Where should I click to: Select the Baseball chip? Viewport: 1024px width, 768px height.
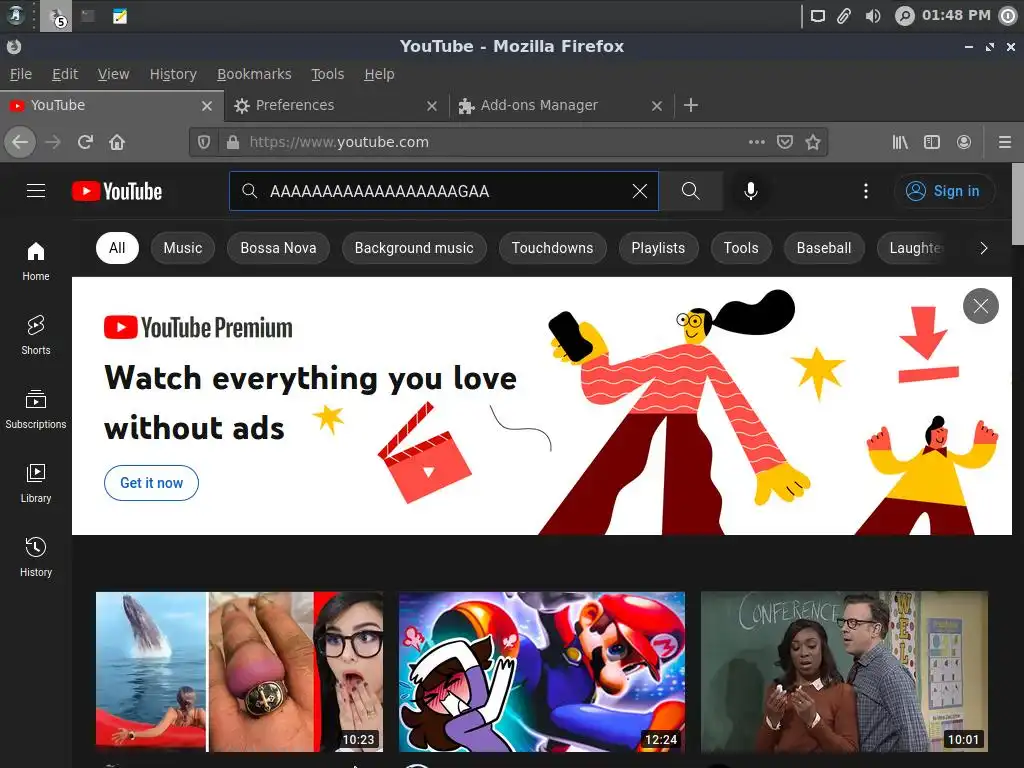coord(824,248)
